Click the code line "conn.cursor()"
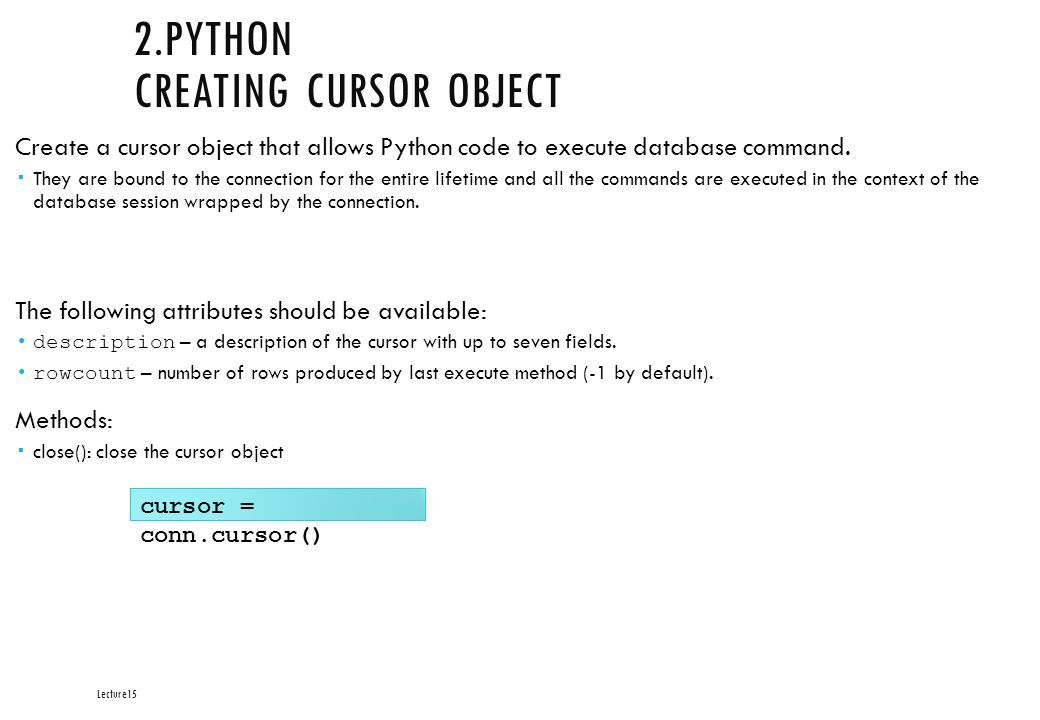Image resolution: width=1040 pixels, height=720 pixels. point(231,536)
